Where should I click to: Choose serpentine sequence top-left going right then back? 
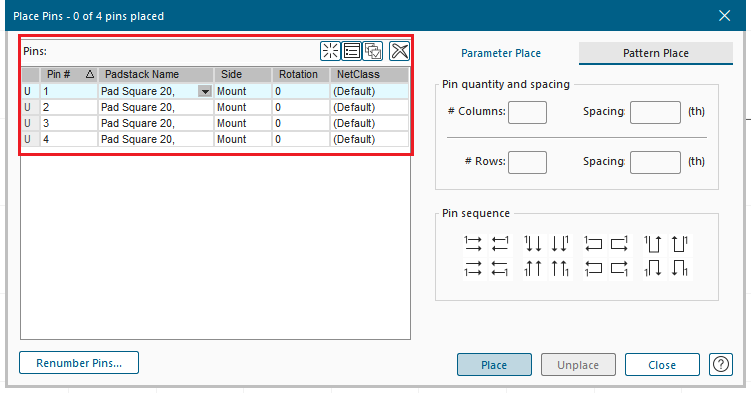point(593,244)
